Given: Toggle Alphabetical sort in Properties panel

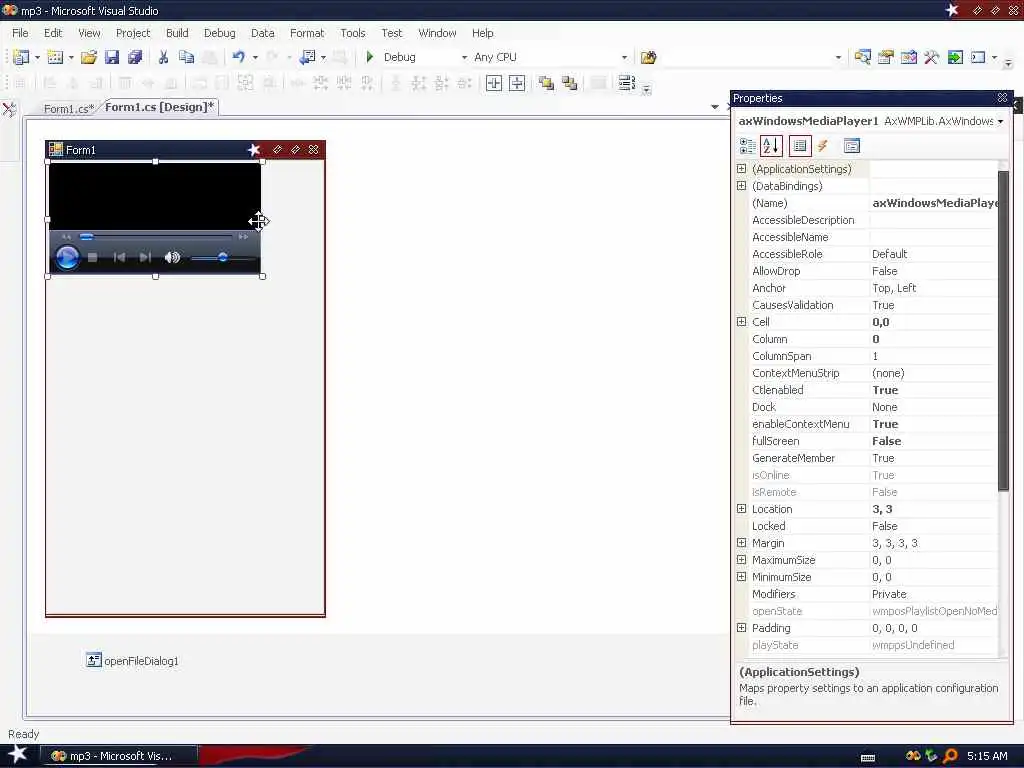Looking at the screenshot, I should pos(771,146).
